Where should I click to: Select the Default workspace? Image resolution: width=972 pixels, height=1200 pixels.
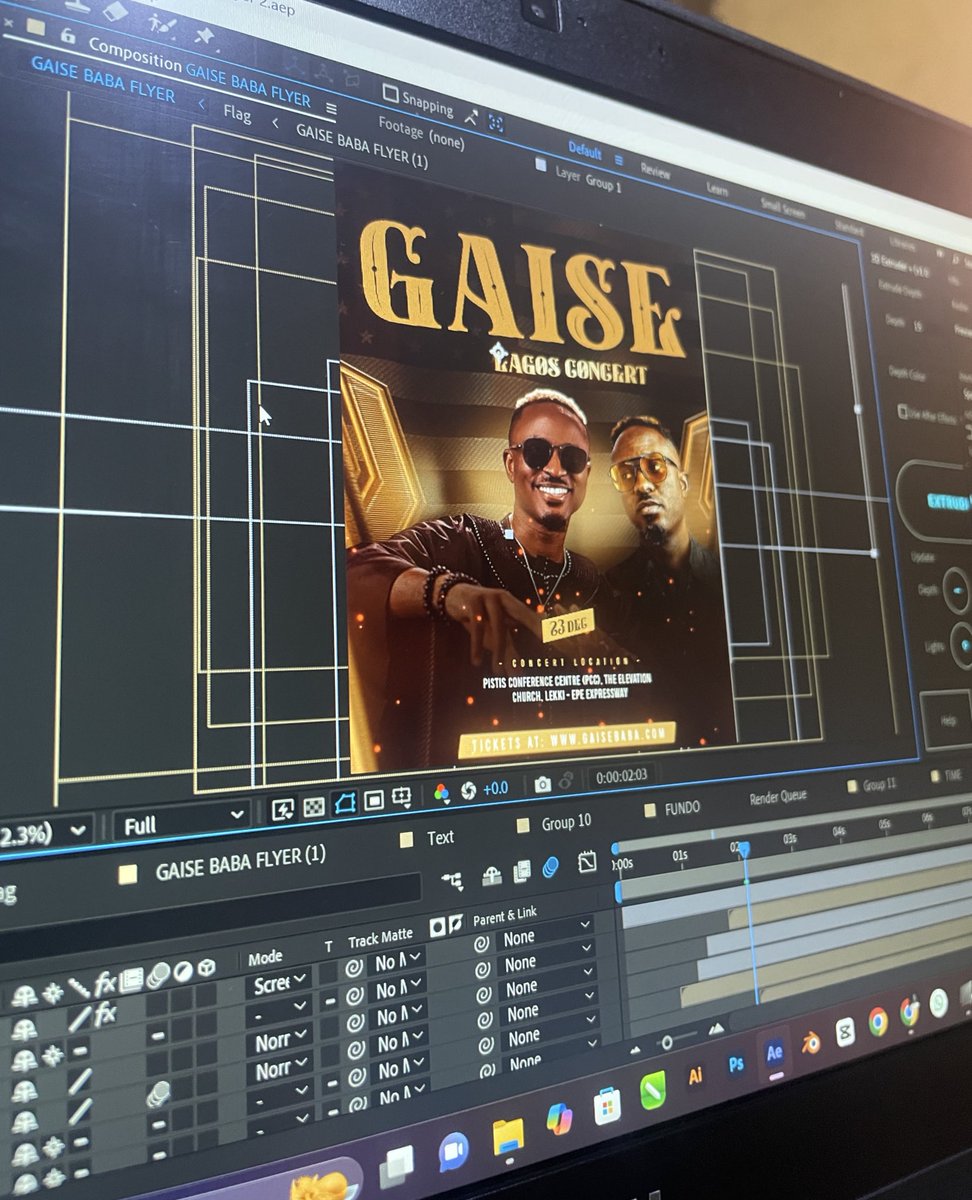(x=585, y=152)
